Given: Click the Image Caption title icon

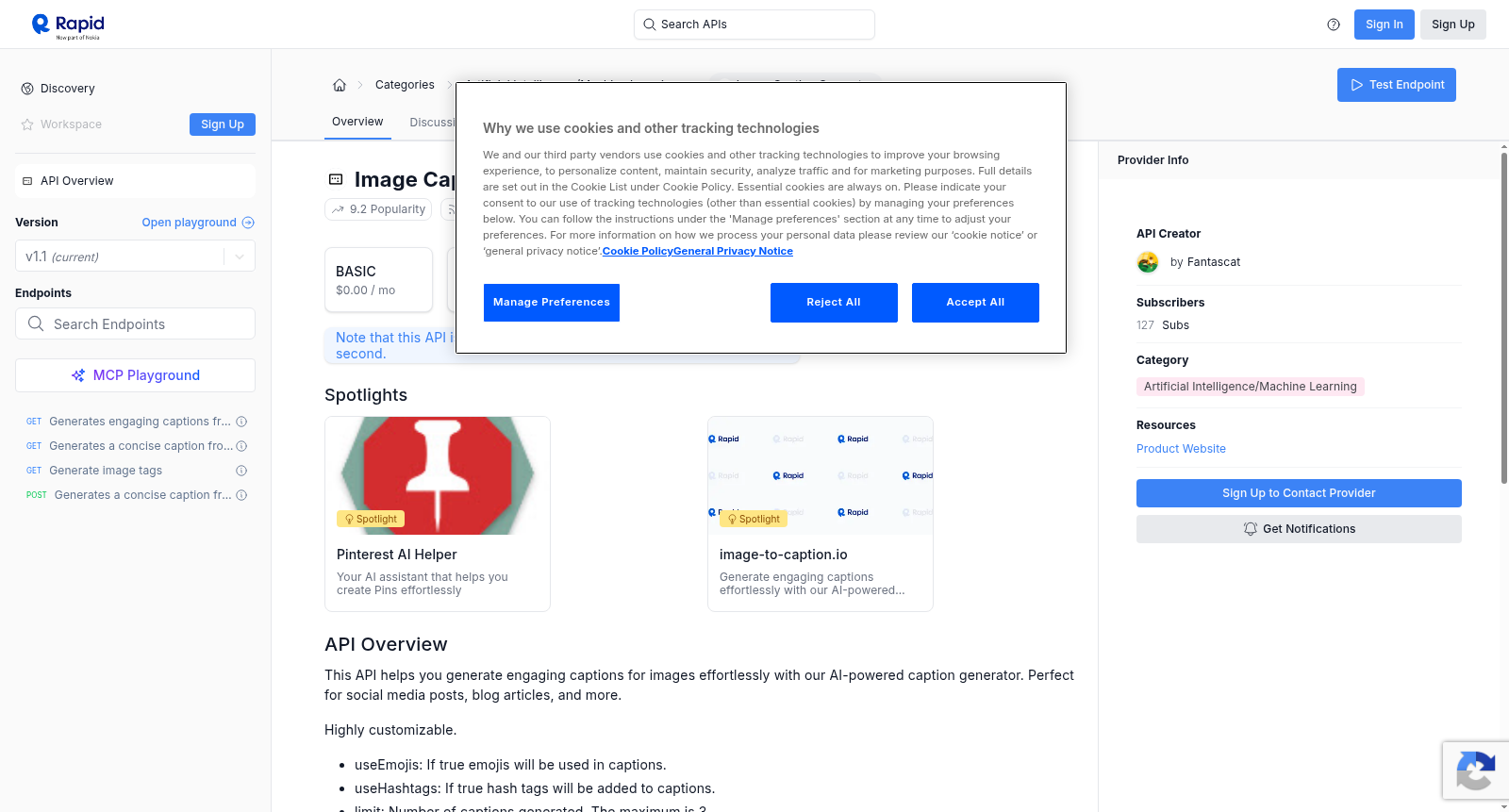Looking at the screenshot, I should pyautogui.click(x=336, y=179).
